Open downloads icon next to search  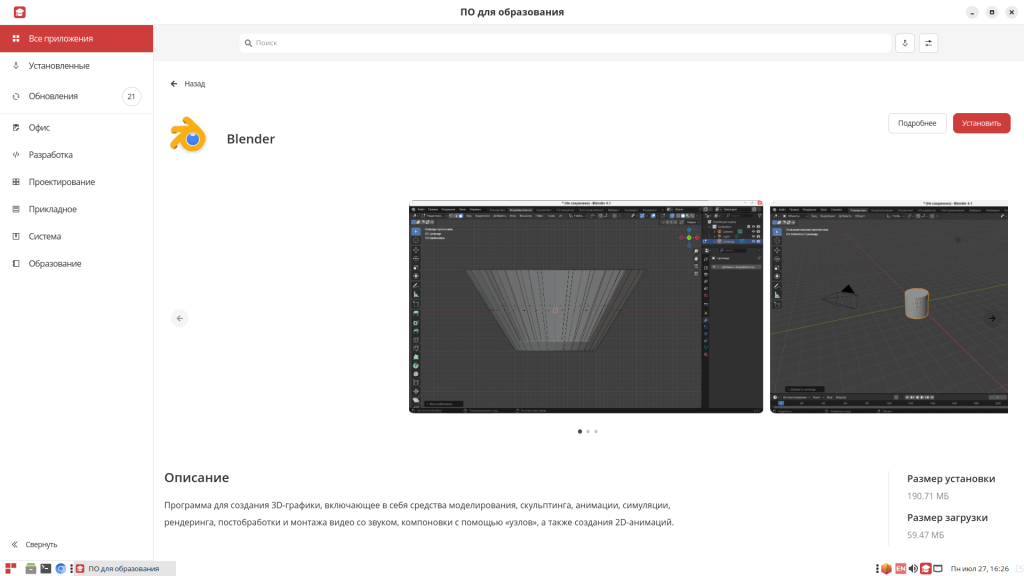904,43
